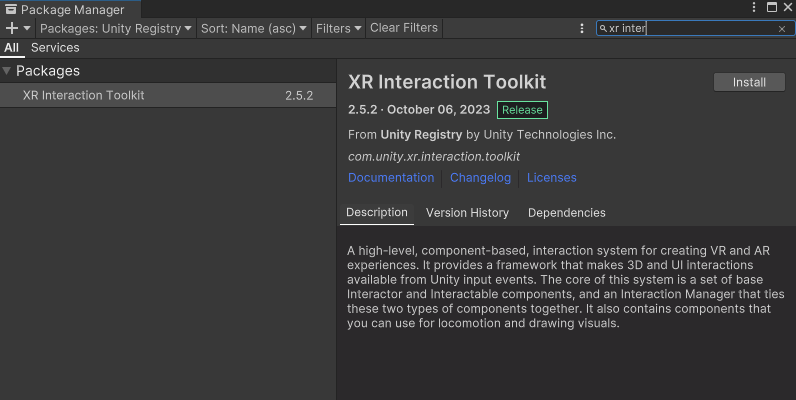Clear the search text with the X icon
Screen dimensions: 796x400
[x=782, y=29]
